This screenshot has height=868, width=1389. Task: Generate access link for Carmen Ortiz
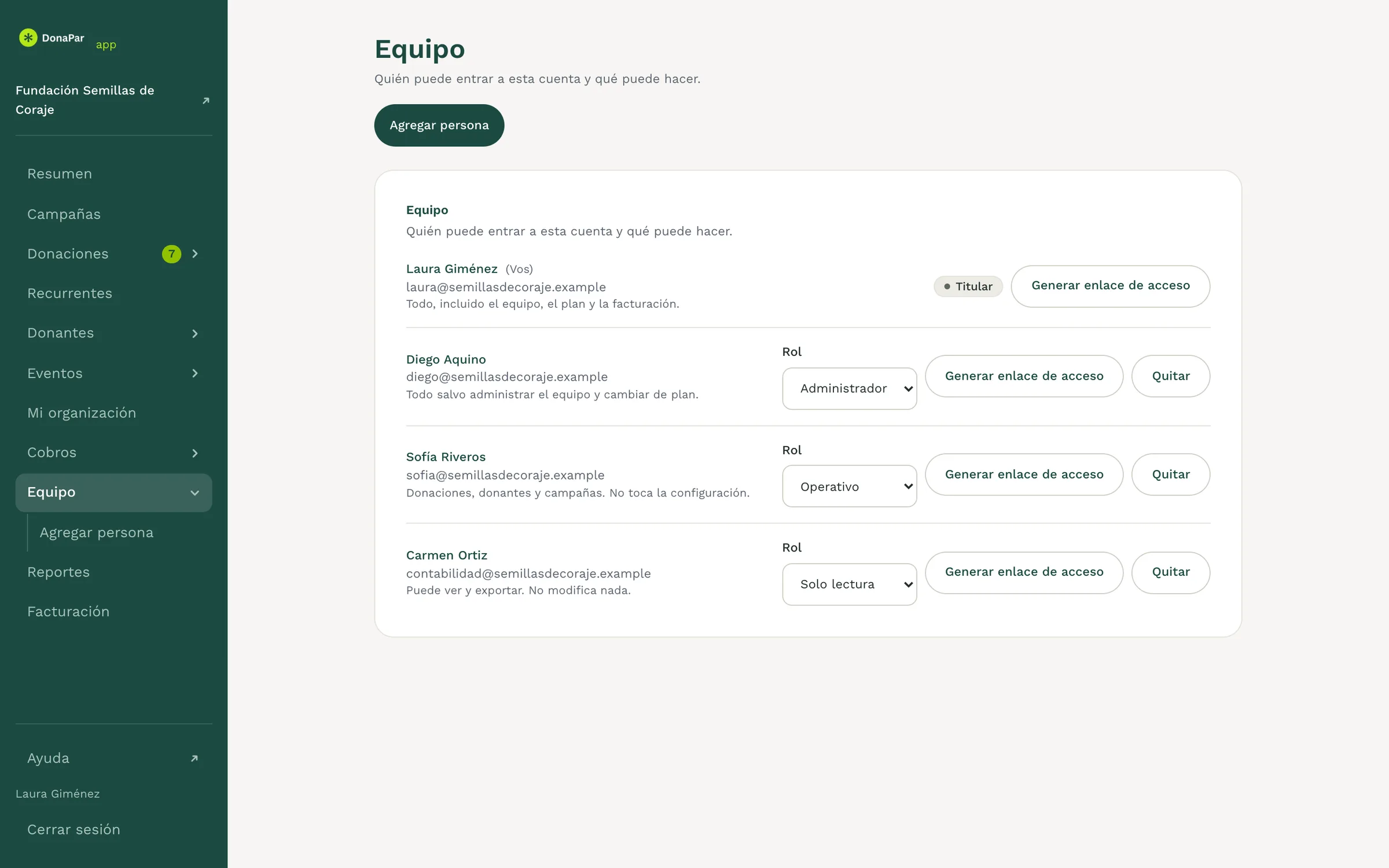tap(1024, 572)
